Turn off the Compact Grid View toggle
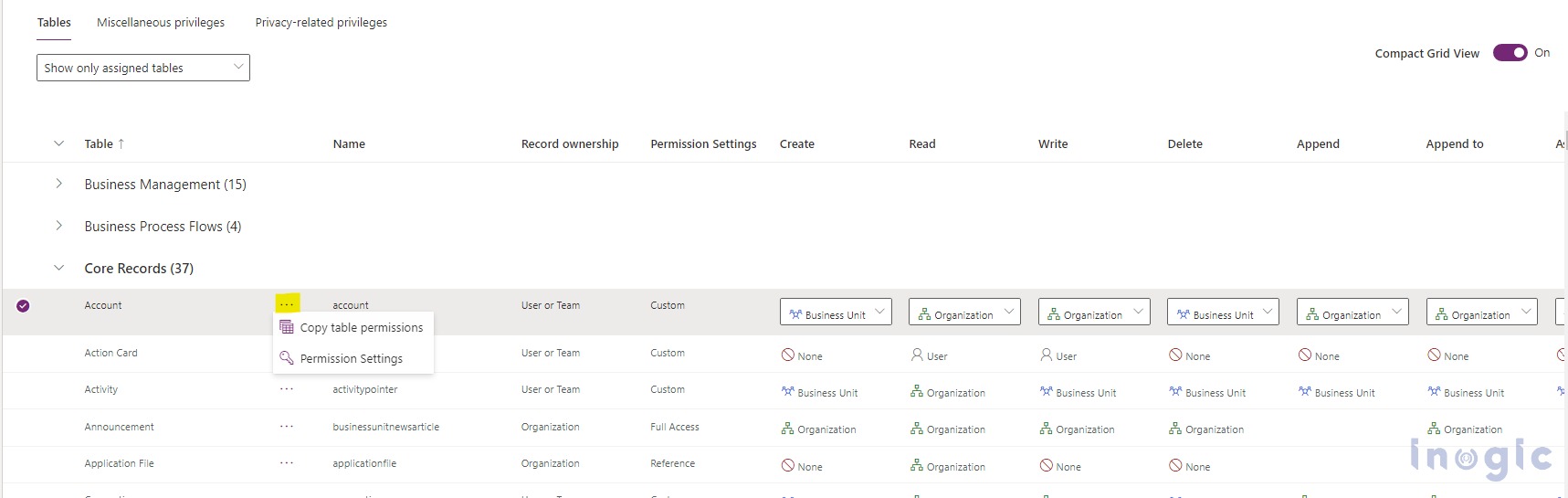 [1510, 53]
